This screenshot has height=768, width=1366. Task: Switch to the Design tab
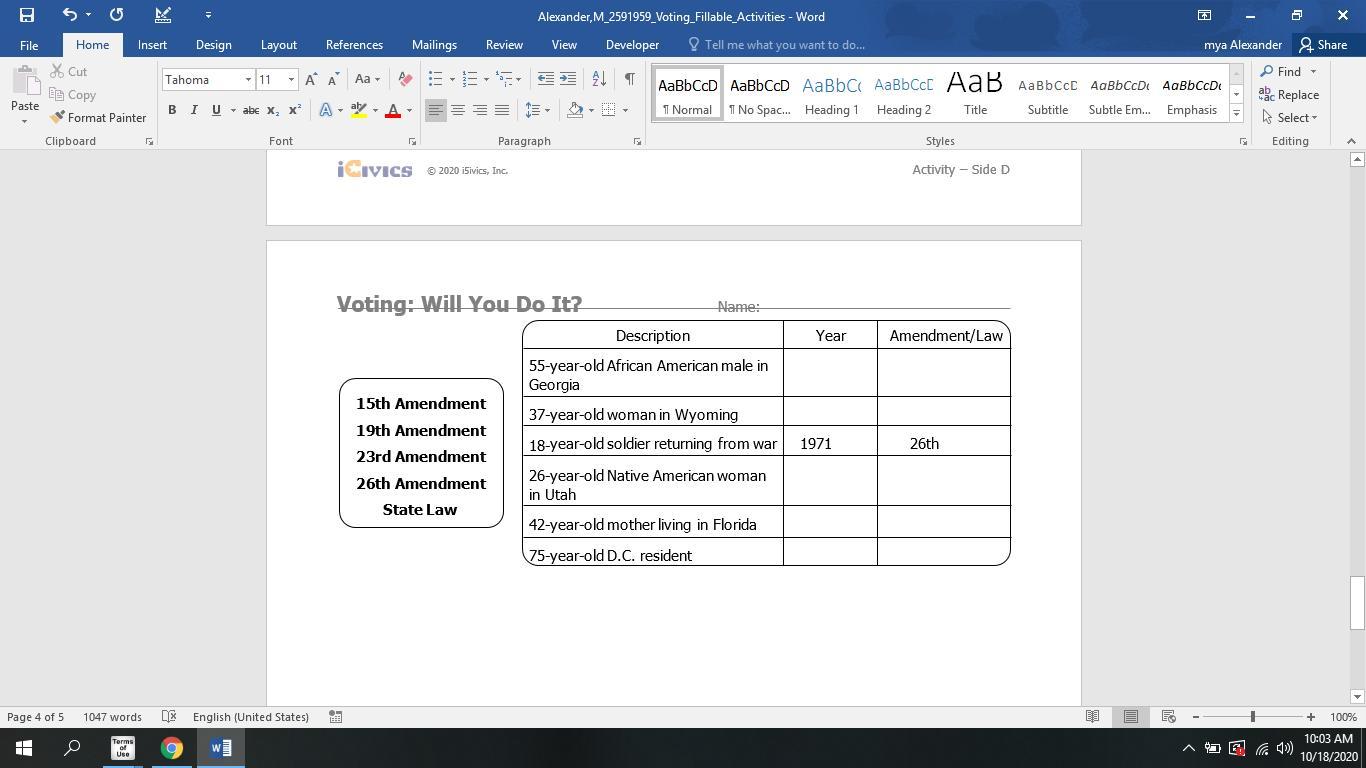point(213,45)
